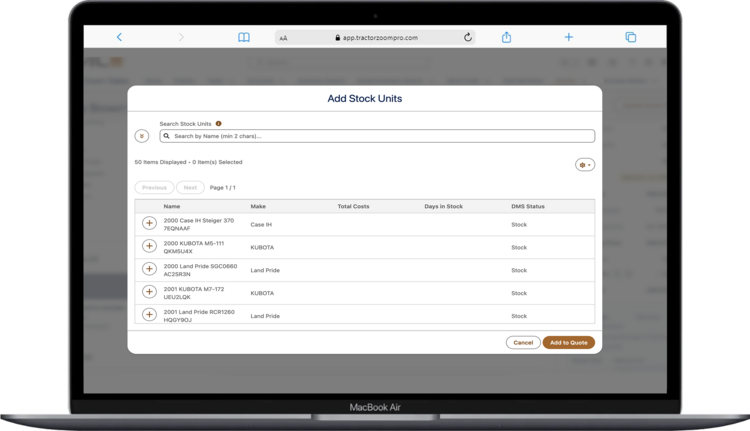The width and height of the screenshot is (750, 431).
Task: Sort by the Days in Stock column
Action: 441,206
